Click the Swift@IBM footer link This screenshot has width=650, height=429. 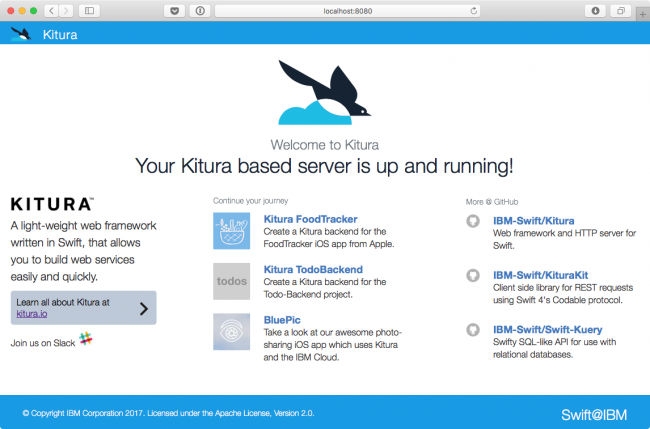tap(594, 414)
